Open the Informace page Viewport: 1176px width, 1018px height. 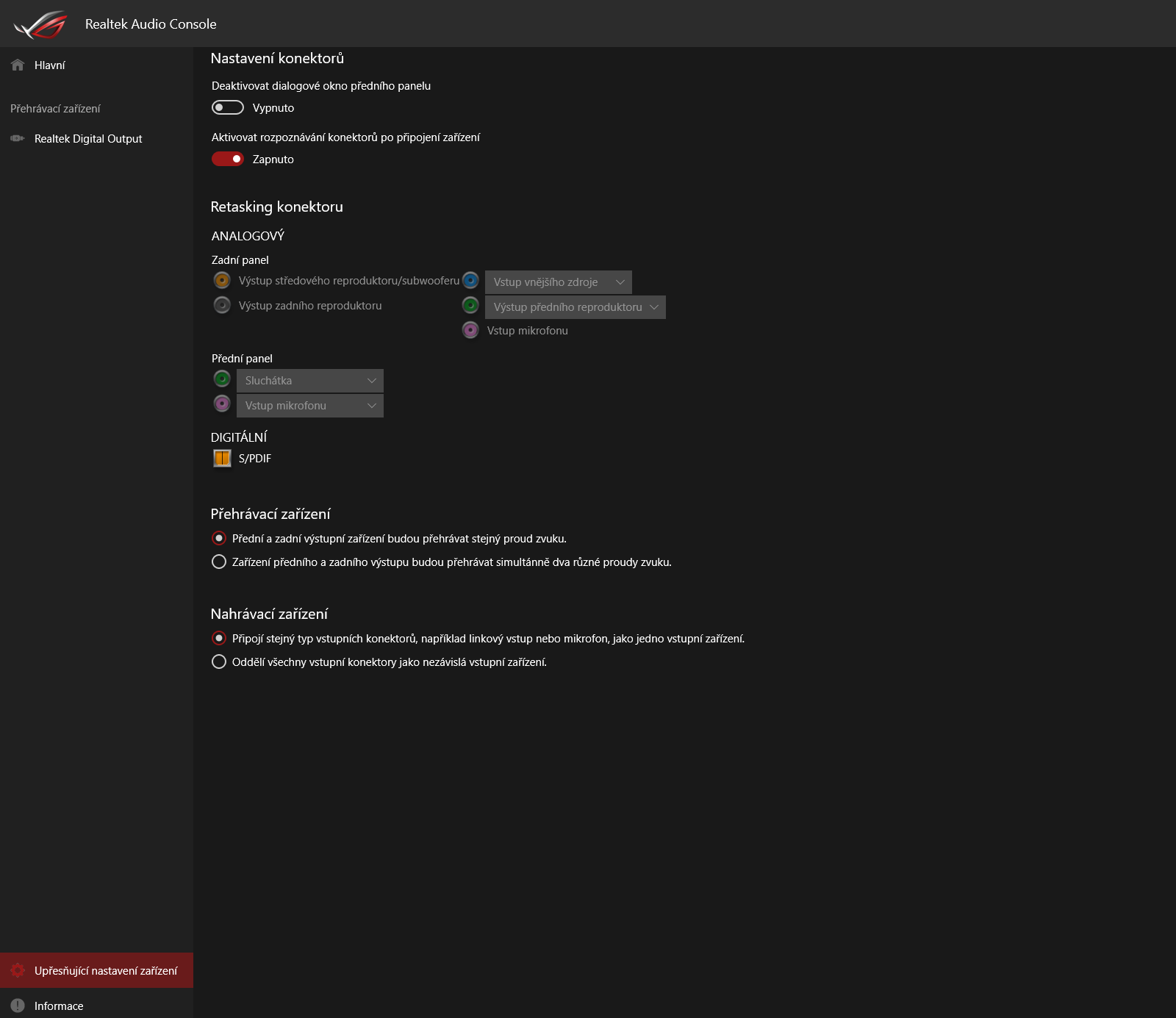point(96,1006)
